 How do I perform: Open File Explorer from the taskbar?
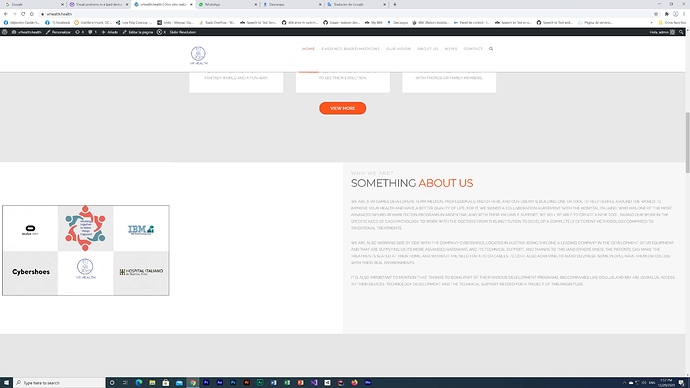pyautogui.click(x=152, y=383)
